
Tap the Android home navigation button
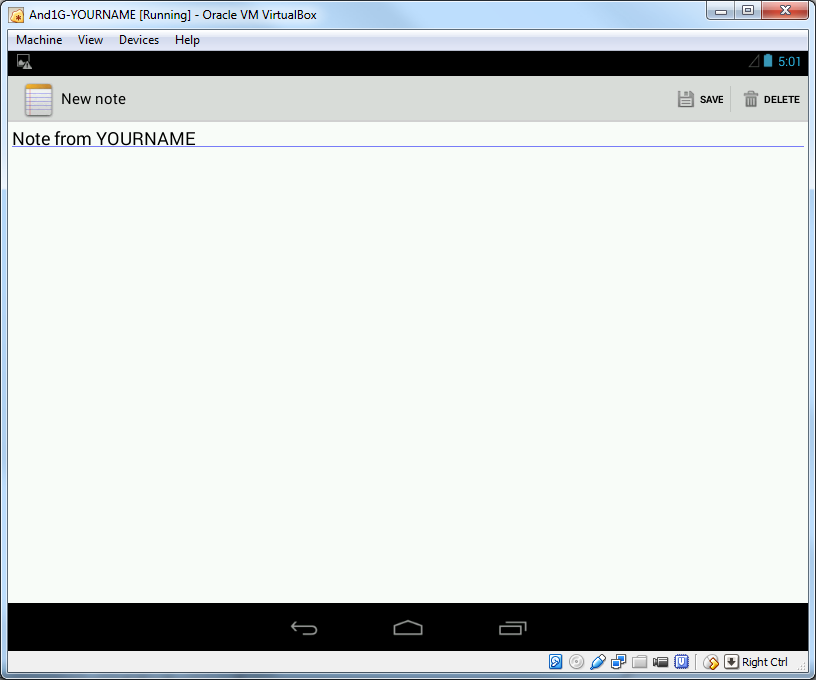click(408, 628)
